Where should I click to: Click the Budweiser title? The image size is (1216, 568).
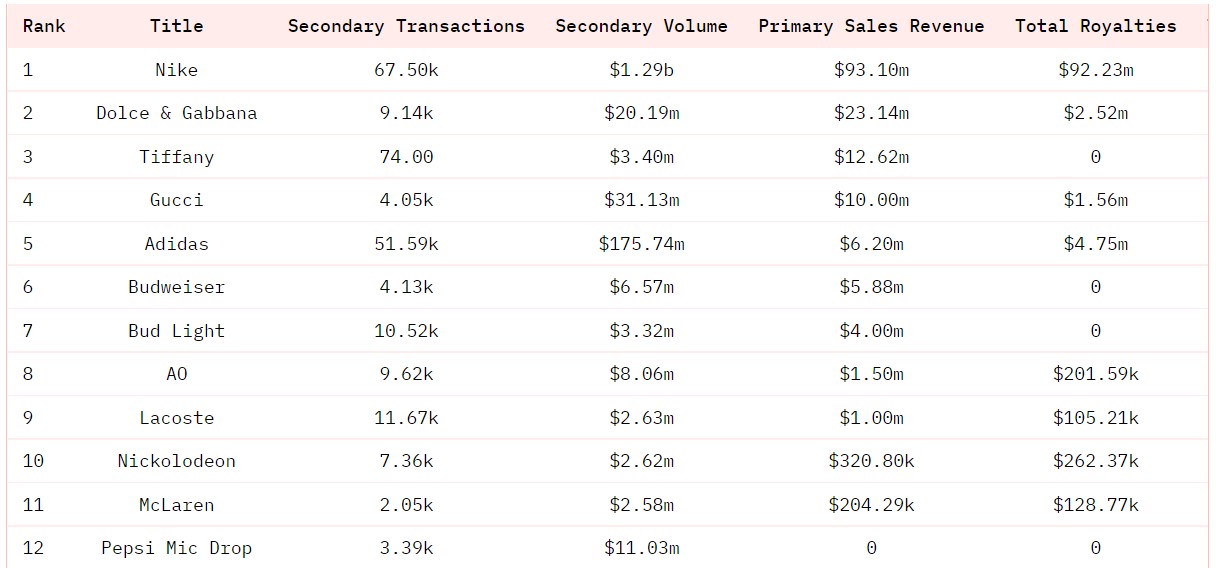(x=176, y=287)
